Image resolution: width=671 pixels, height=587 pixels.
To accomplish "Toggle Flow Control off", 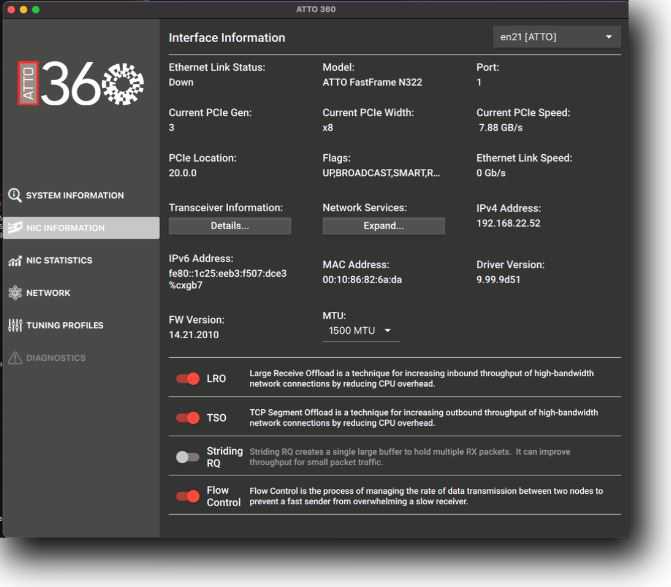I will (x=188, y=496).
